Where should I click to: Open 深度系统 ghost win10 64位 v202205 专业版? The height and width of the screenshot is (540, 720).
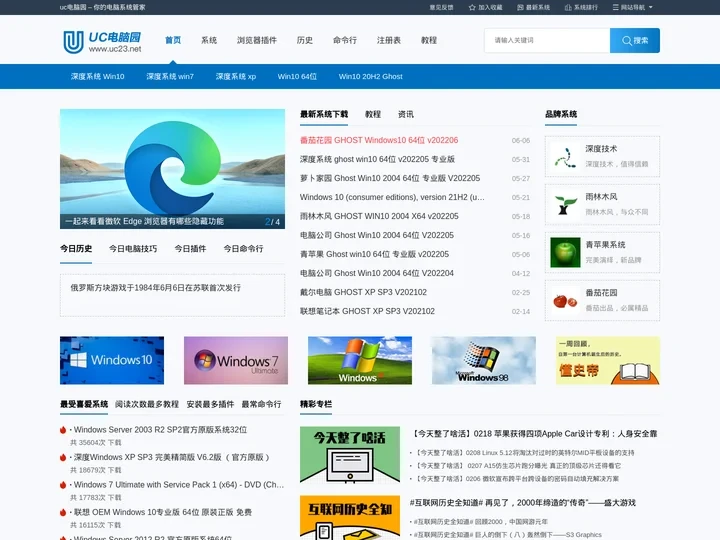(x=377, y=159)
